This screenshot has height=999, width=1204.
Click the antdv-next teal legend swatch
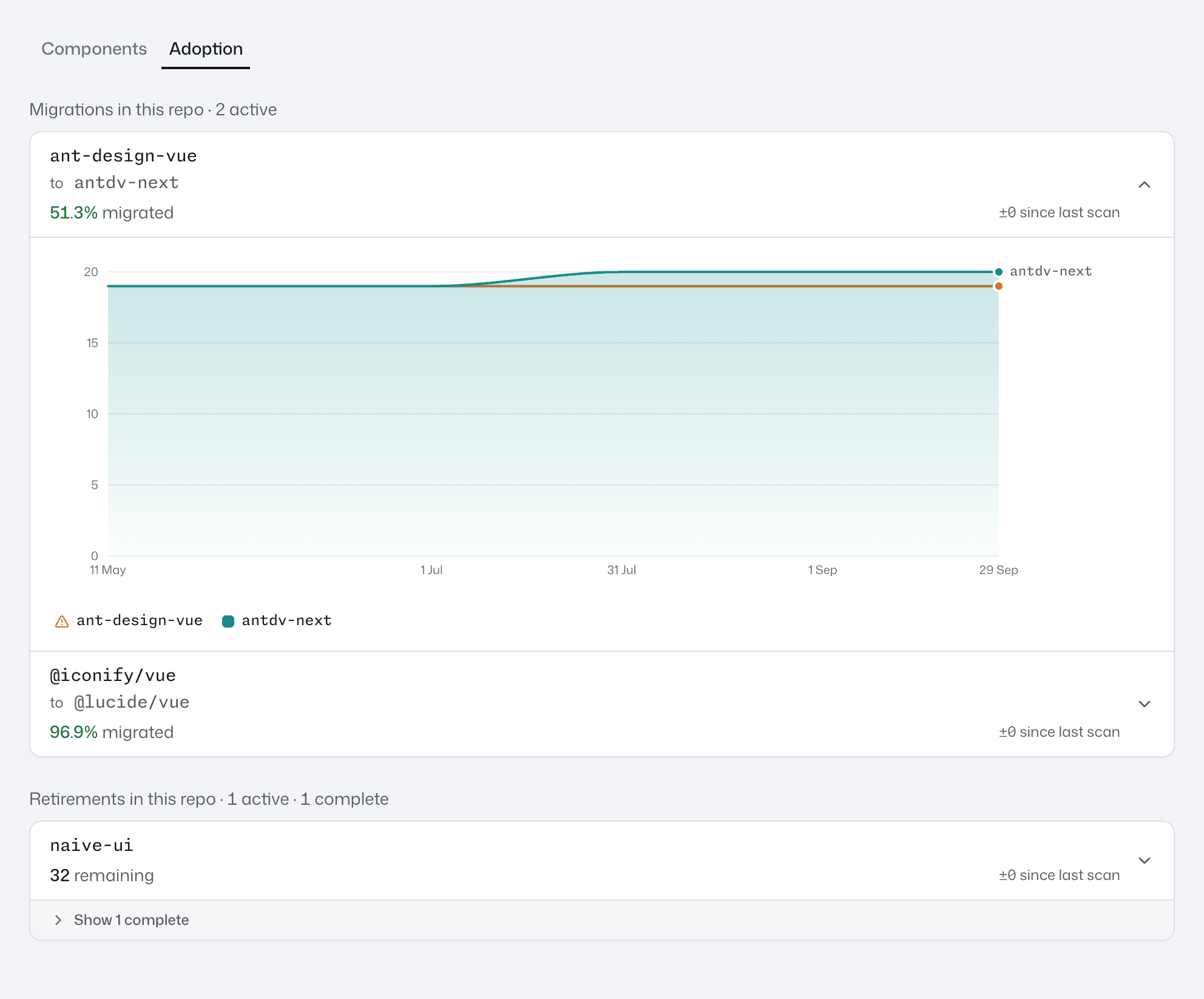[x=228, y=621]
